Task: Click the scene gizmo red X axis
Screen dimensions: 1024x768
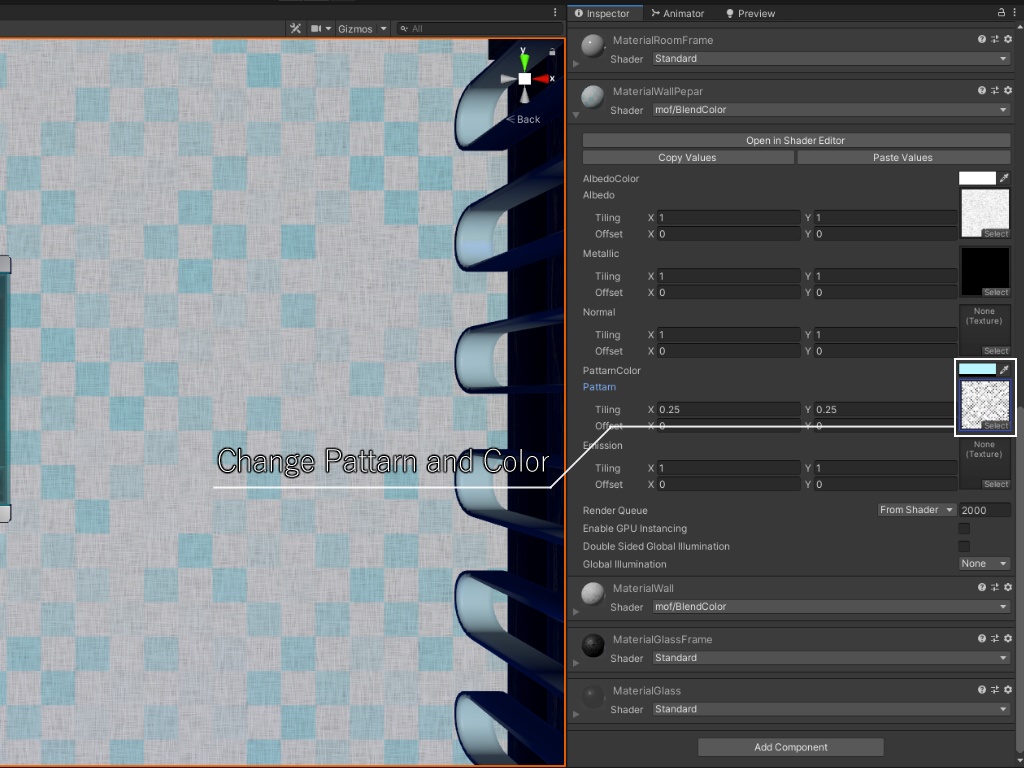Action: point(541,79)
